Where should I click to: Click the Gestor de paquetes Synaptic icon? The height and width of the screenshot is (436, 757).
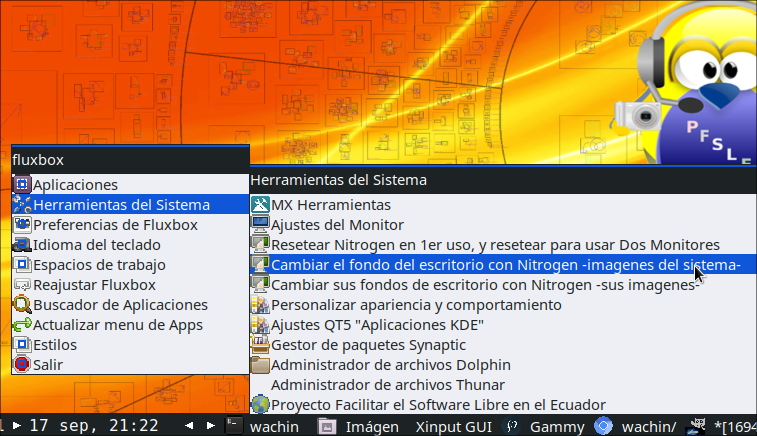tap(260, 345)
